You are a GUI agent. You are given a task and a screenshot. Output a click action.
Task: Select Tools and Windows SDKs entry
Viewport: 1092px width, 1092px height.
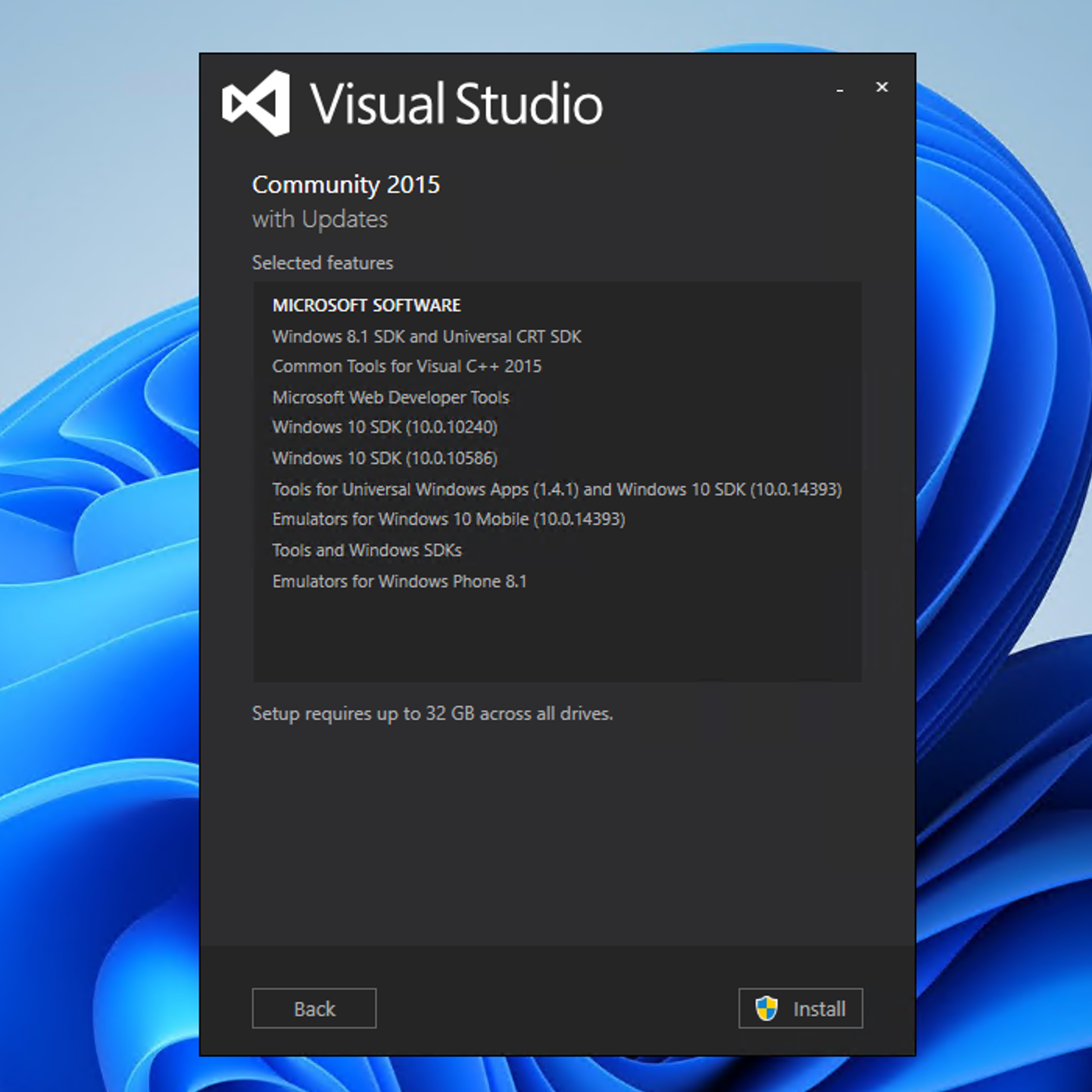click(367, 550)
